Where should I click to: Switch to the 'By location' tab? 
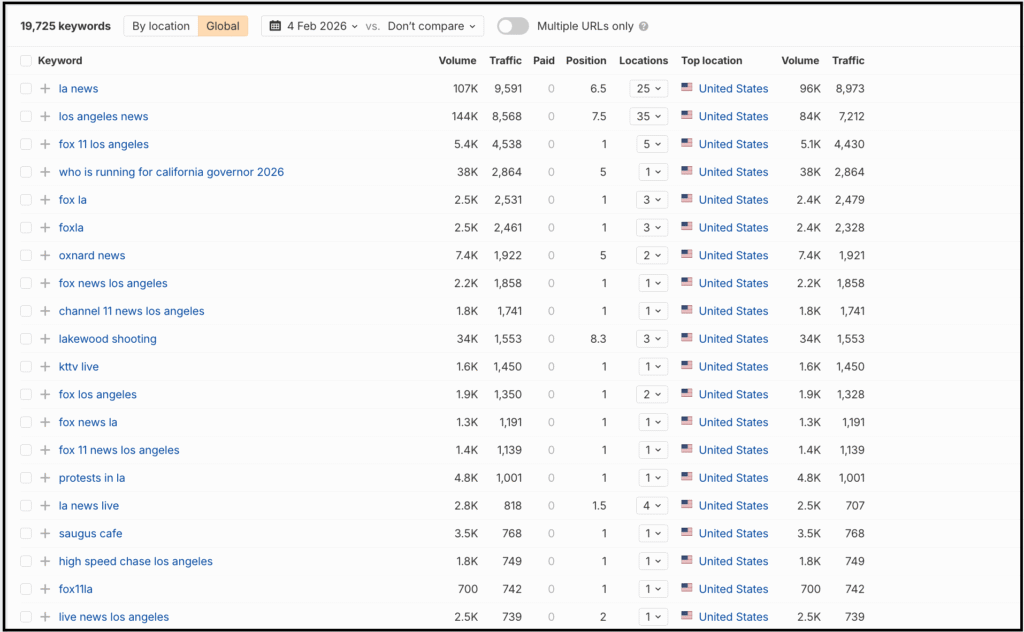point(160,25)
